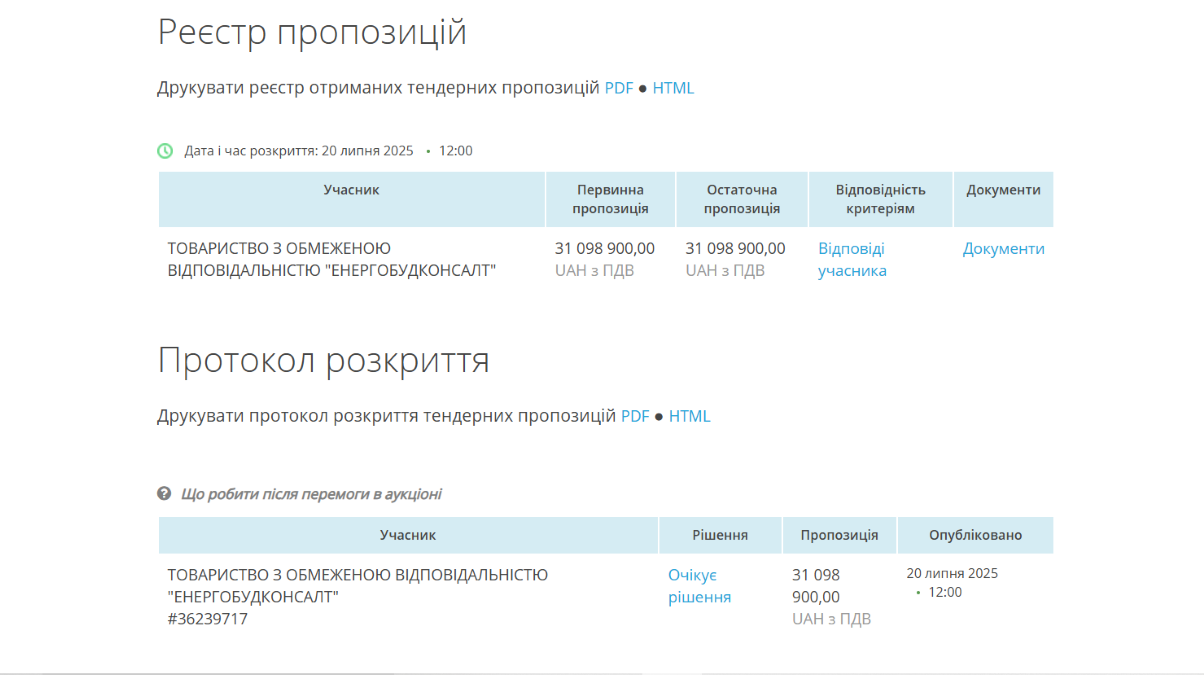The height and width of the screenshot is (675, 1204).
Task: Click the 'Опубліковано' column header
Action: tap(975, 535)
